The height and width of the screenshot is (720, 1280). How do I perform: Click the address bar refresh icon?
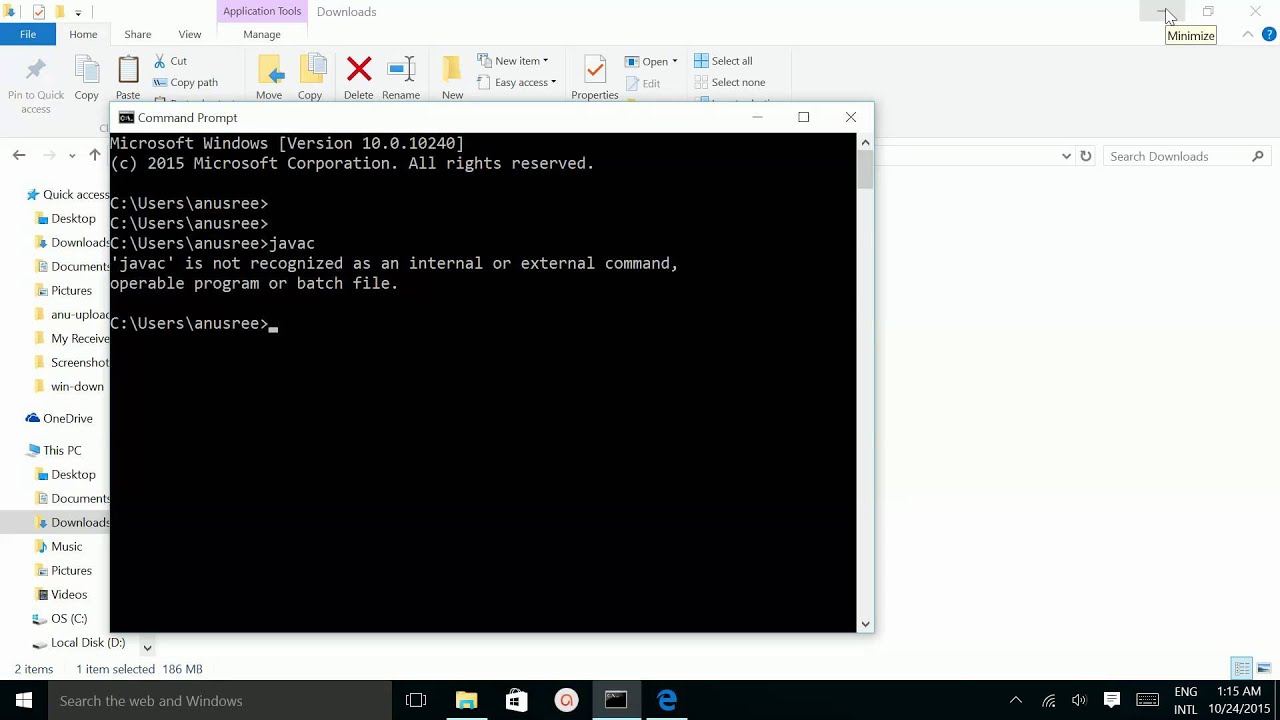1085,156
